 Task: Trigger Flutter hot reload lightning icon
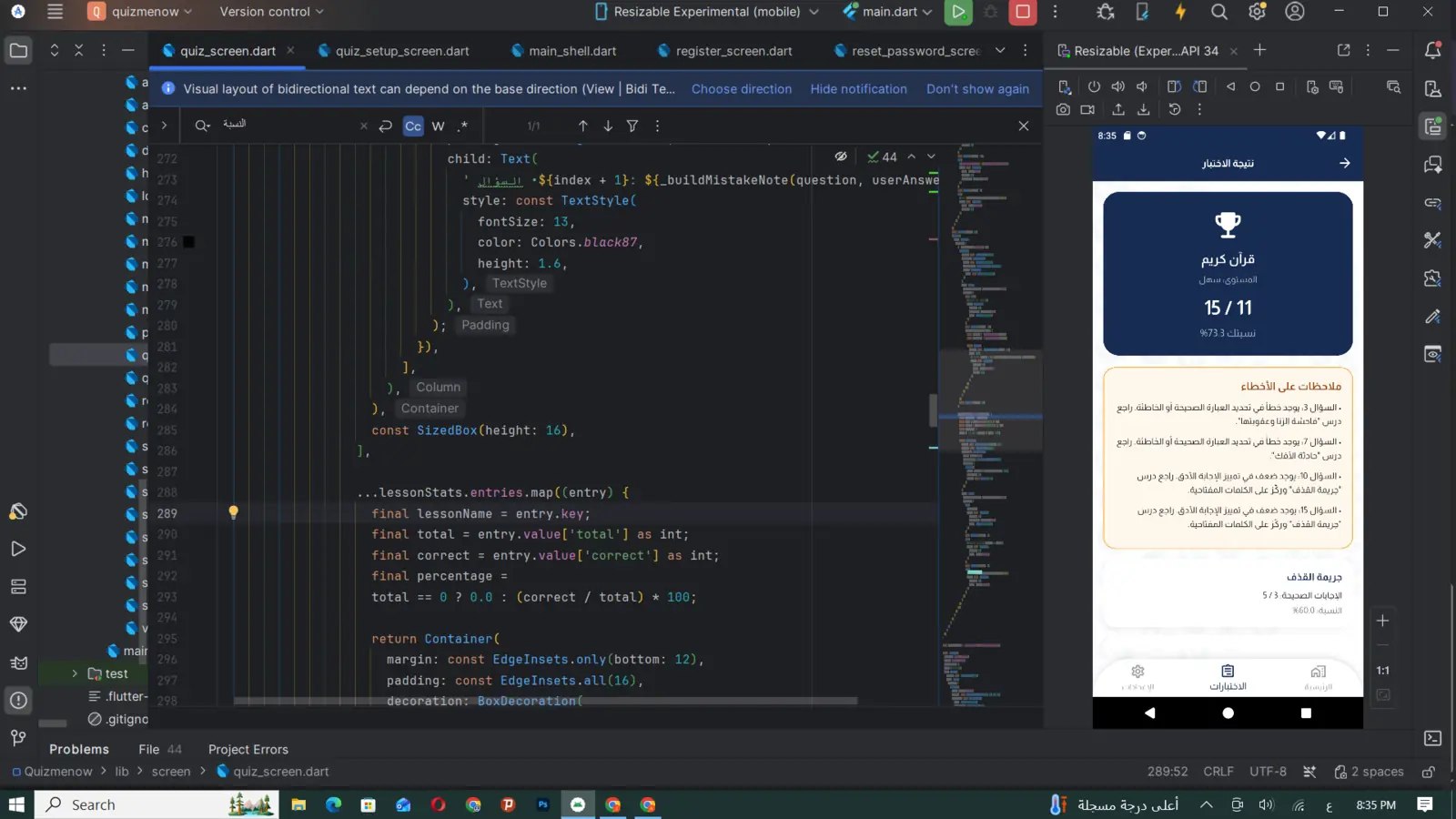point(1180,12)
